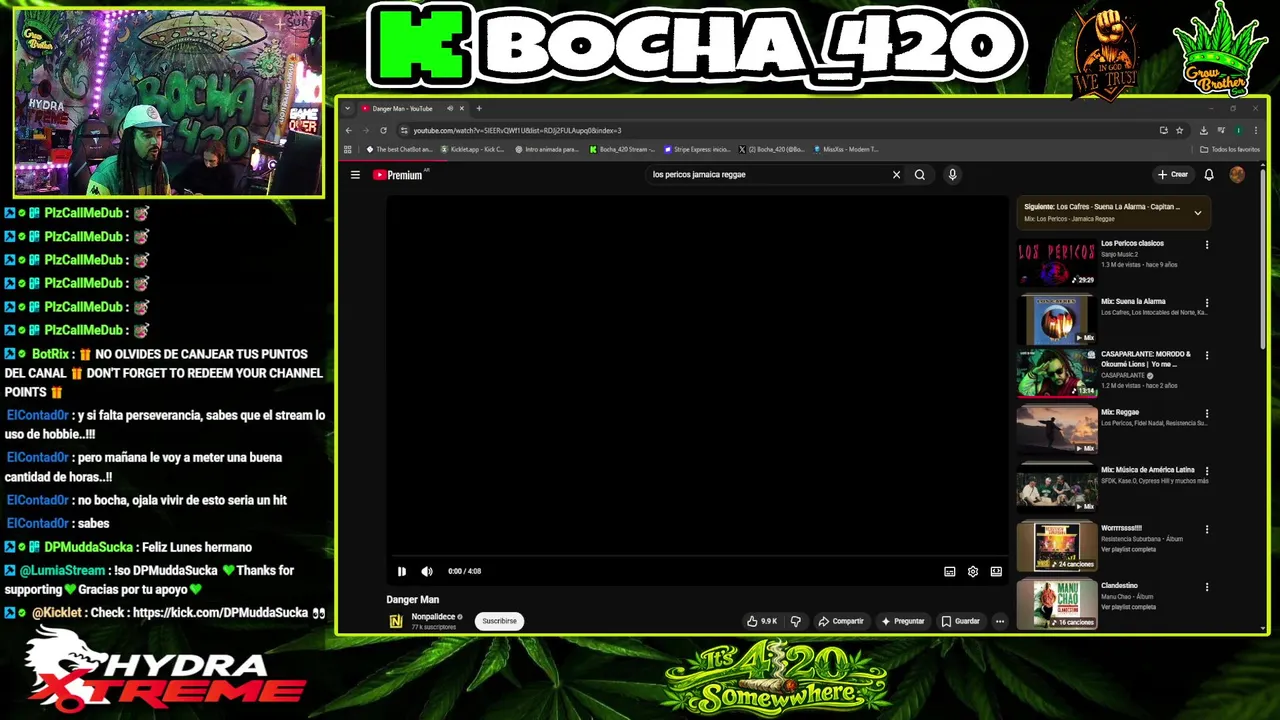Screen dimensions: 1280x720
Task: Bookmark this page with star icon
Action: tap(1180, 130)
